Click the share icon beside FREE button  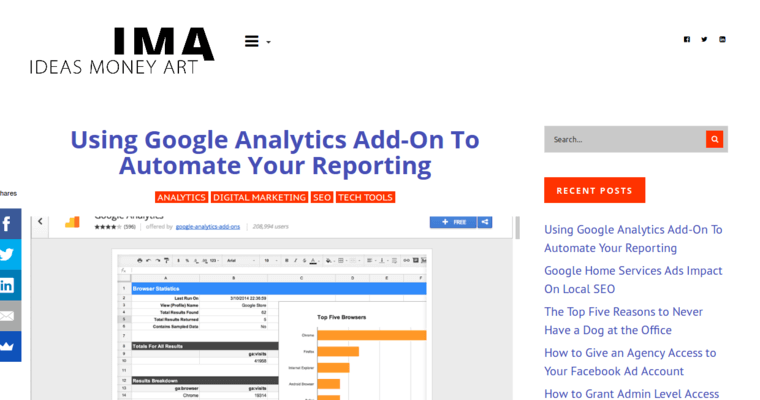point(485,222)
